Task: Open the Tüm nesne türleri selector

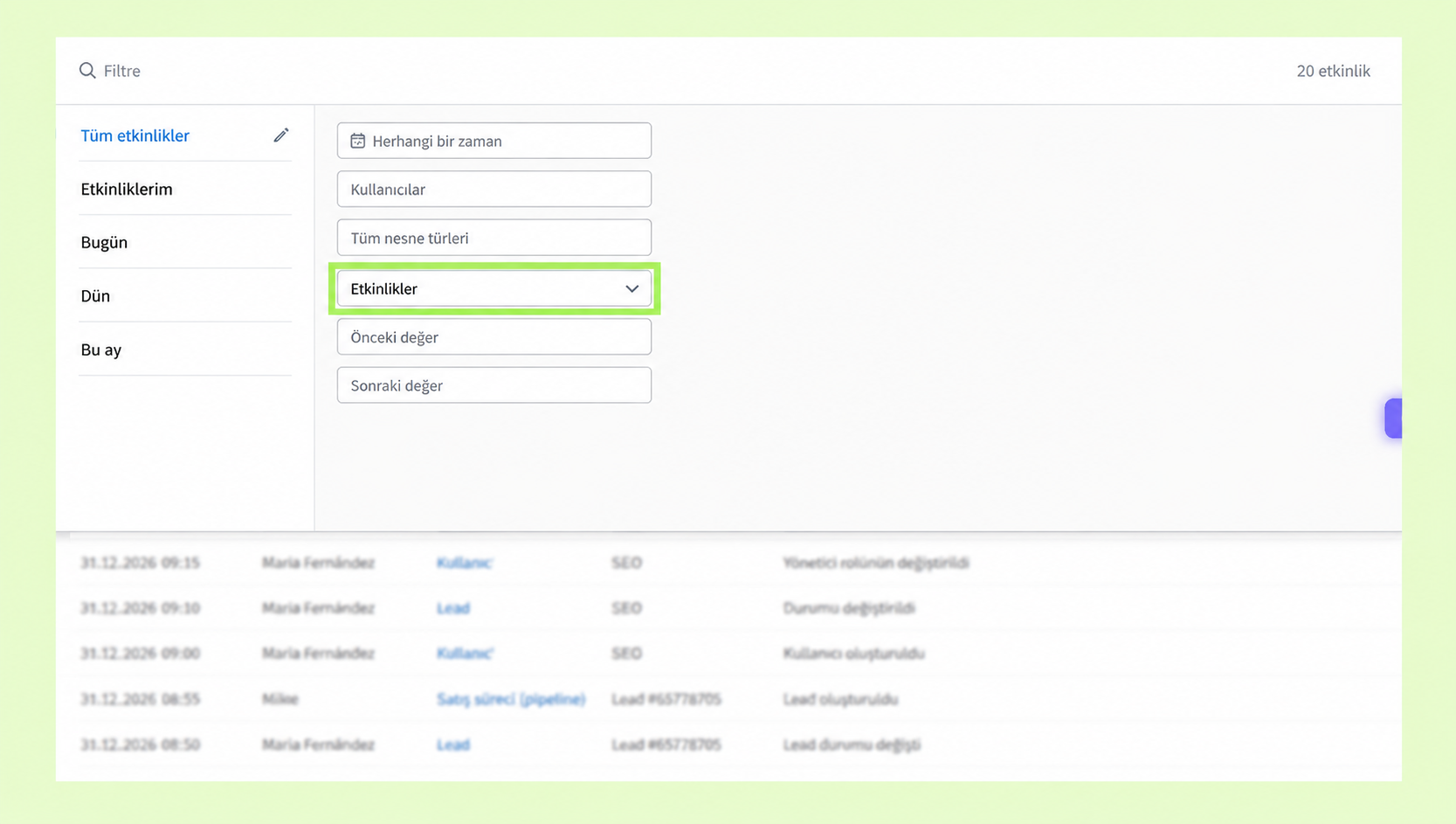Action: pos(494,238)
